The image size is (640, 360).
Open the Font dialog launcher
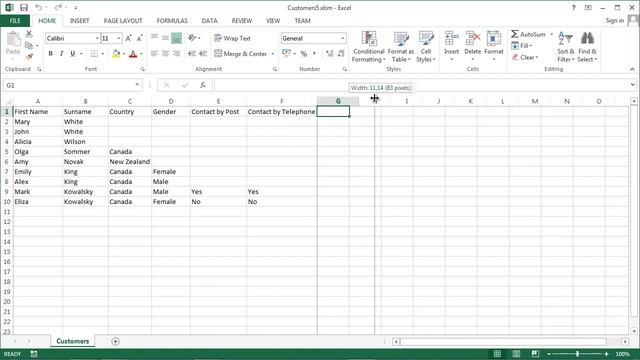pos(142,69)
